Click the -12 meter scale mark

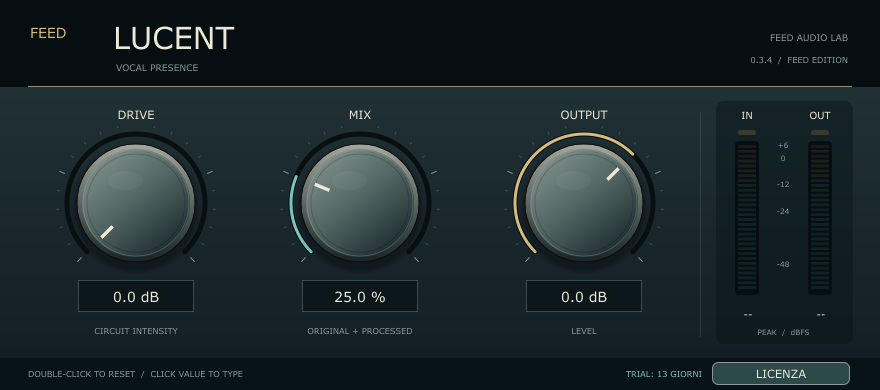[783, 185]
